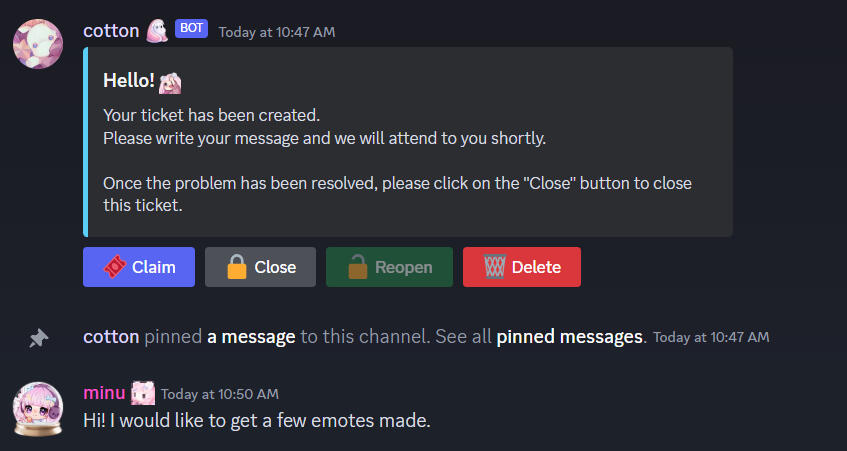This screenshot has width=847, height=451.
Task: Click the cotton username in message header
Action: tap(111, 31)
